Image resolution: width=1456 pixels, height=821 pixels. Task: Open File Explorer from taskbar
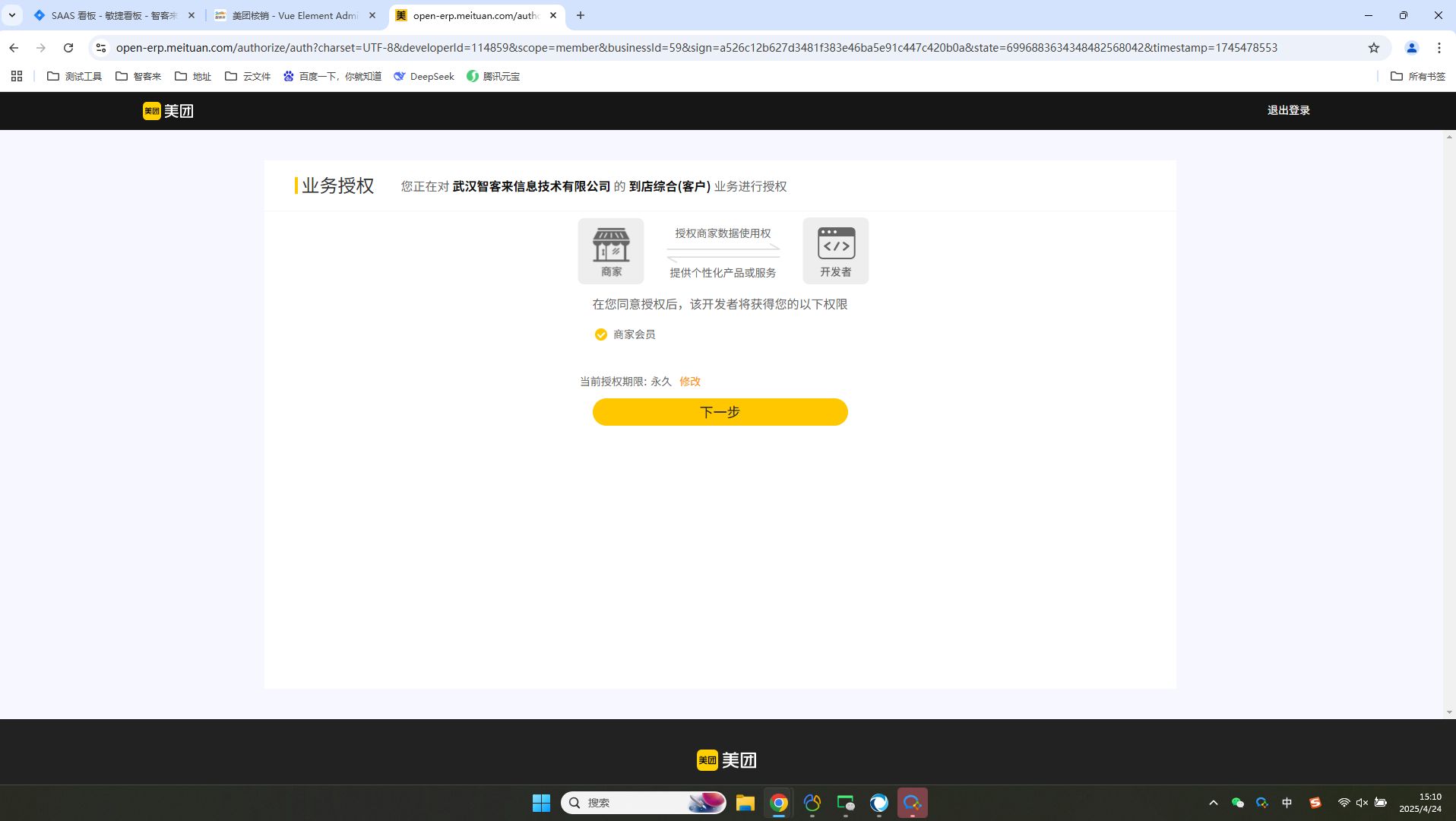coord(745,803)
